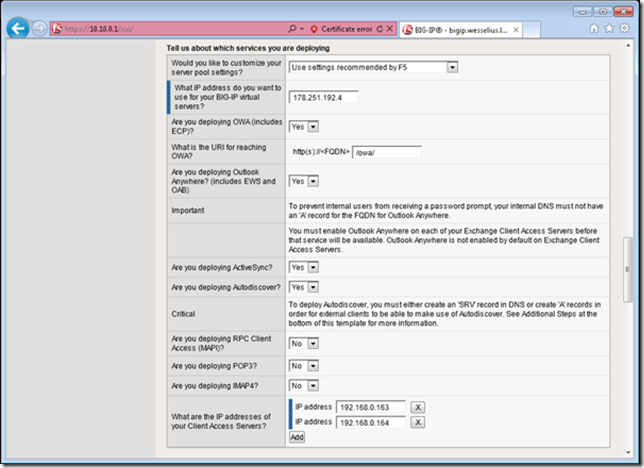Open the browser Home icon
Screen dimensions: 644x468
[592, 30]
